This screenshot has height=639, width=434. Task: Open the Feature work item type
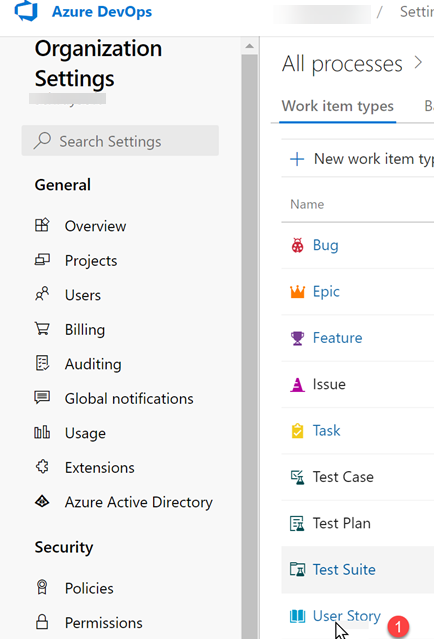pyautogui.click(x=337, y=338)
